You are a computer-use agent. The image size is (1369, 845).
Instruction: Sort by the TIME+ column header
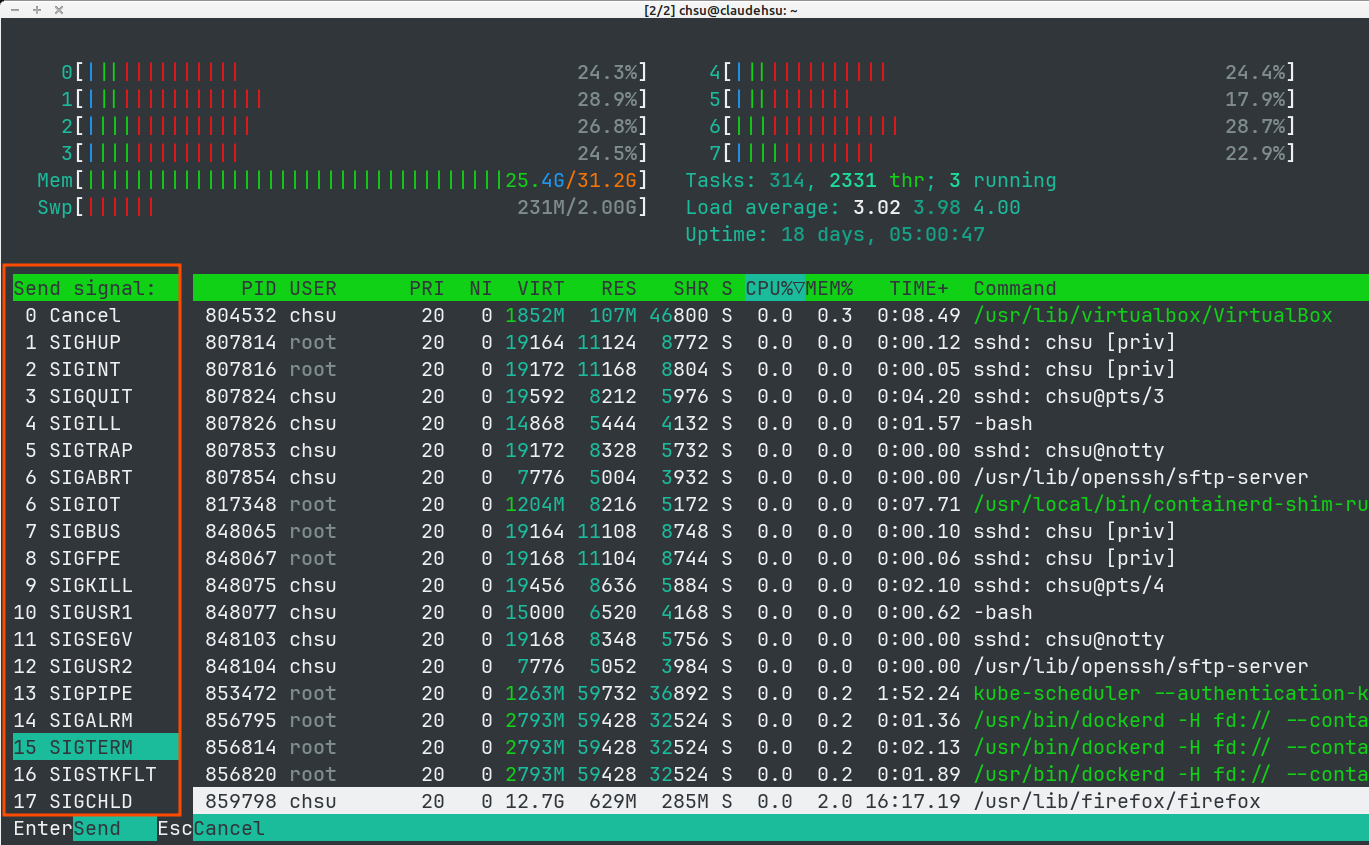919,288
